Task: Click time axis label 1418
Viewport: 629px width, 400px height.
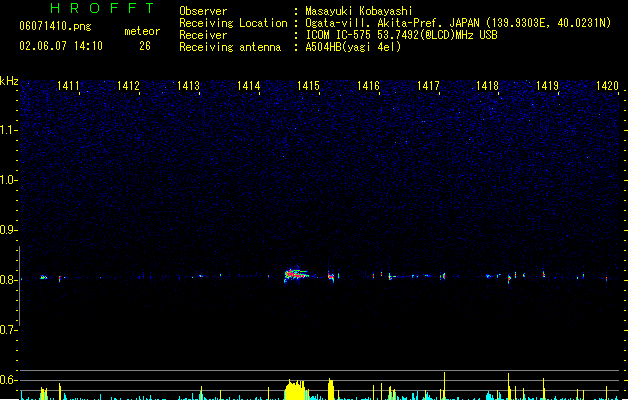Action: 487,86
